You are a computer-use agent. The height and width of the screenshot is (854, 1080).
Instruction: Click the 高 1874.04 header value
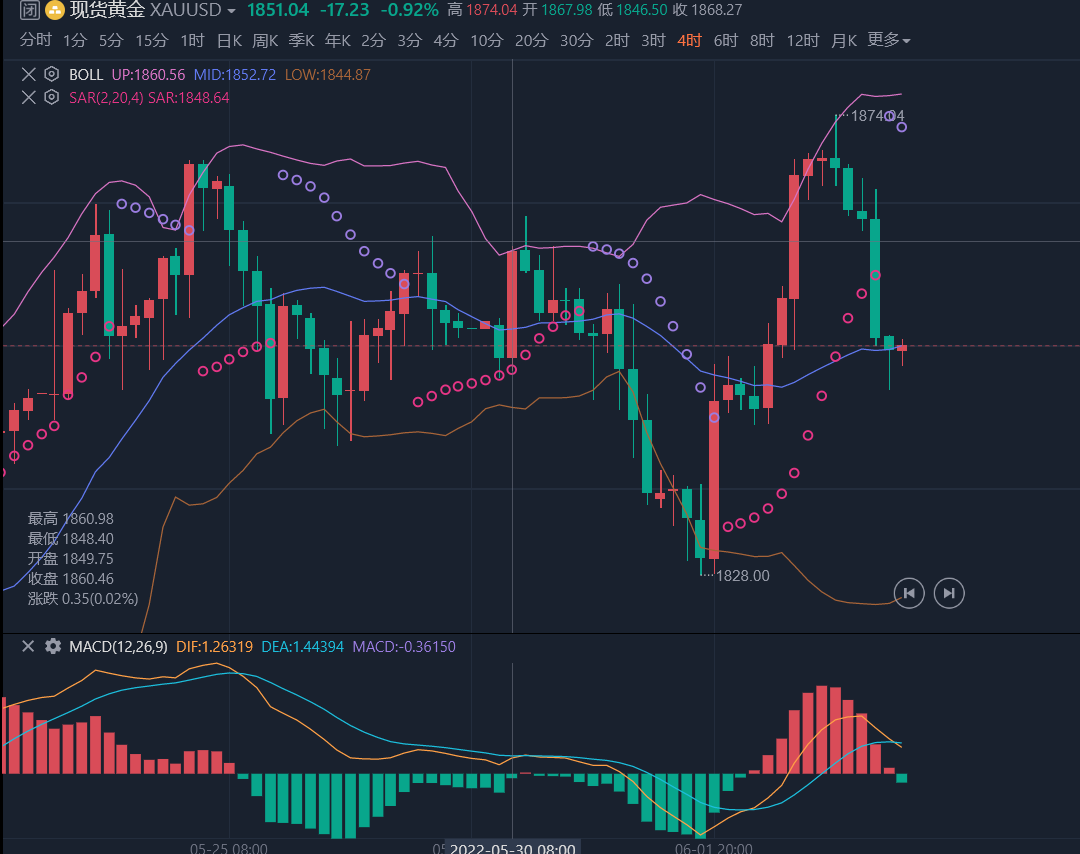pos(482,10)
